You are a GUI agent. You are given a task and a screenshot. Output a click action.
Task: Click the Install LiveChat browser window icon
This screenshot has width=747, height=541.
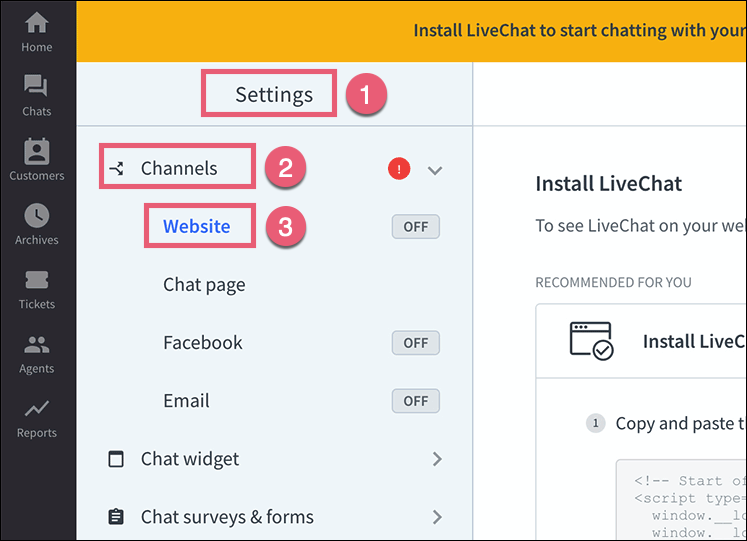click(590, 341)
